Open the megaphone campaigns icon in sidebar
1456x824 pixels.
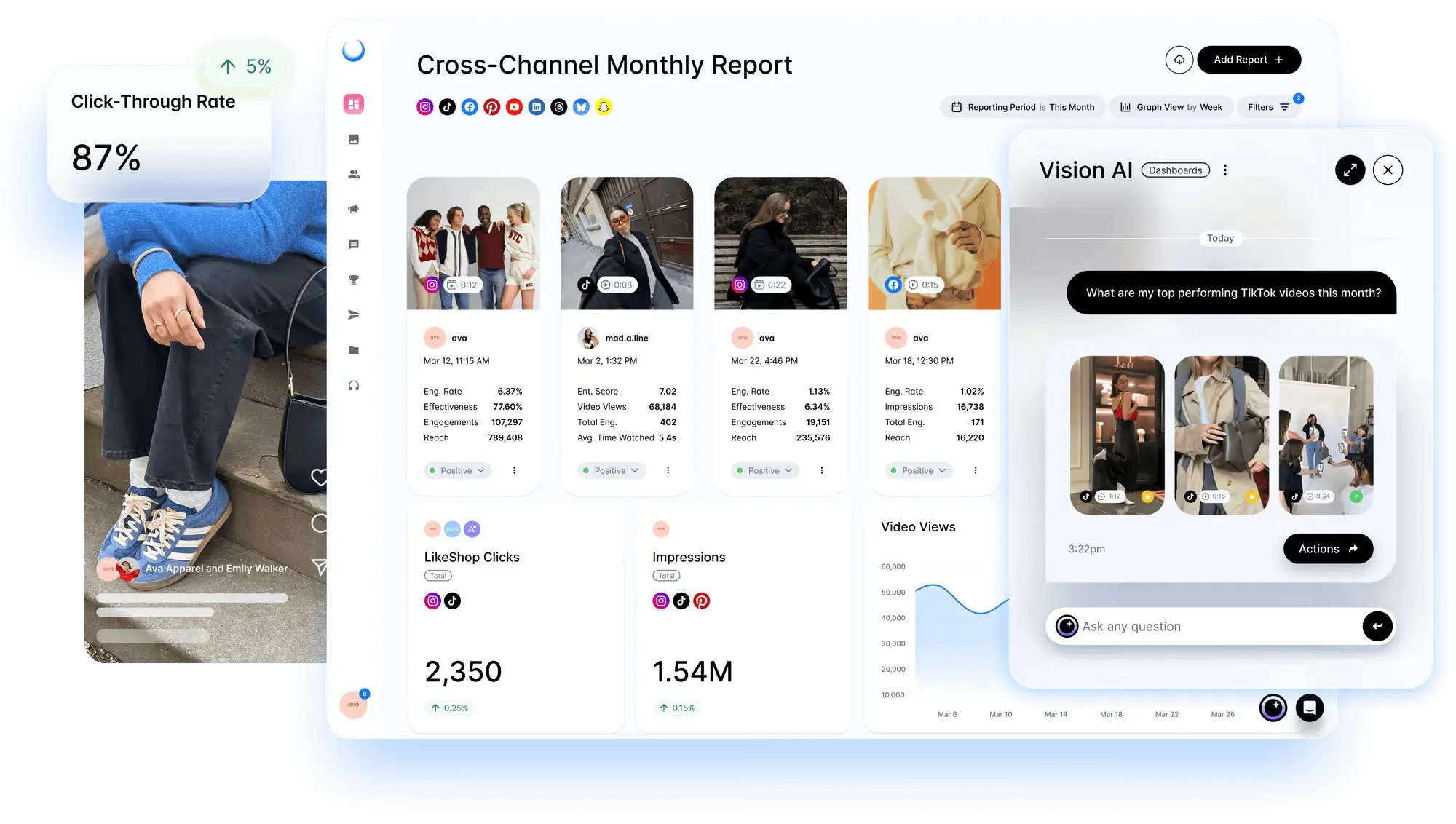[354, 209]
